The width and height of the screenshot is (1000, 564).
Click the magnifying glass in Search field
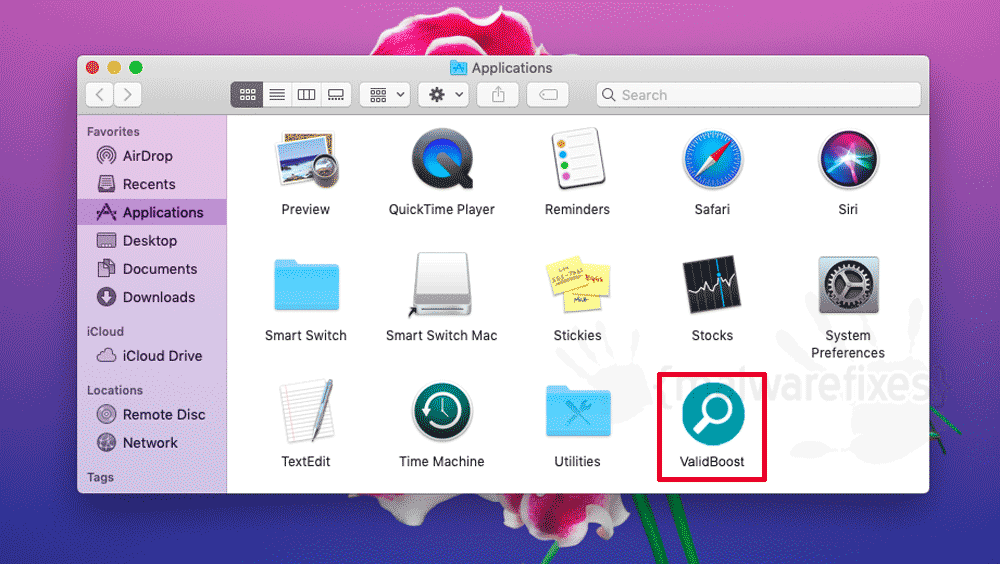[608, 95]
